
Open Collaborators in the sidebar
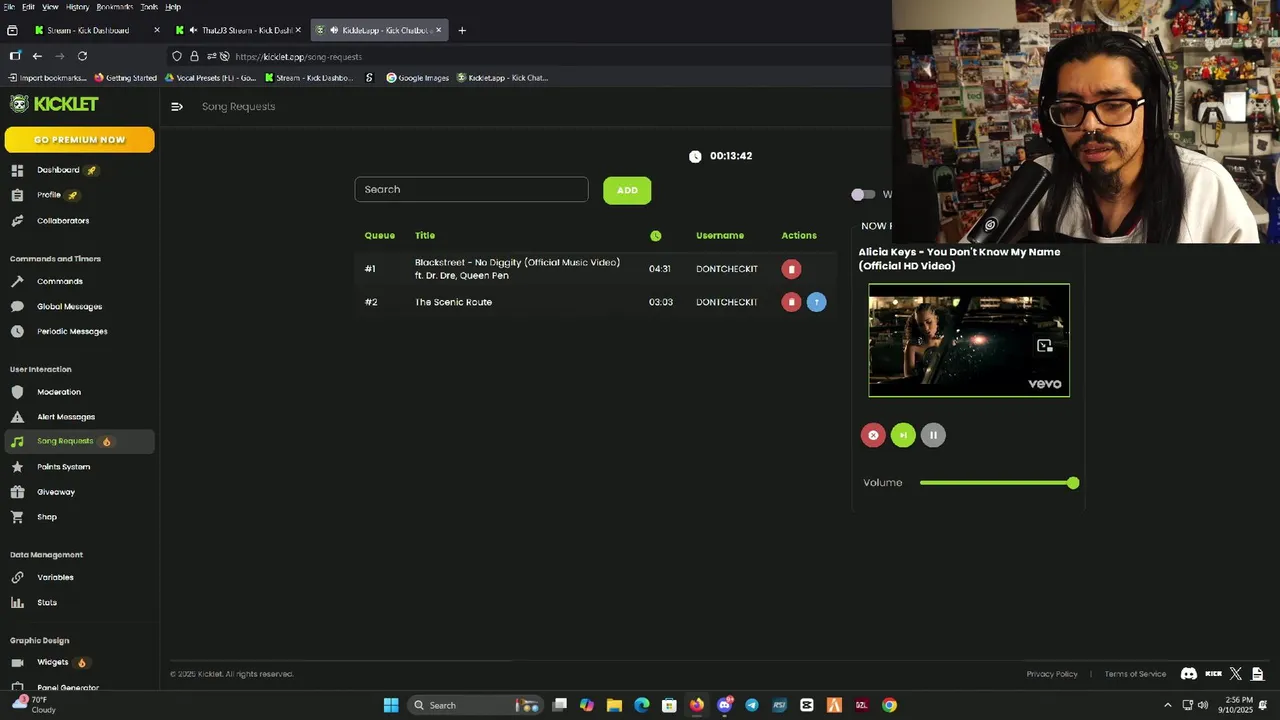pyautogui.click(x=63, y=221)
